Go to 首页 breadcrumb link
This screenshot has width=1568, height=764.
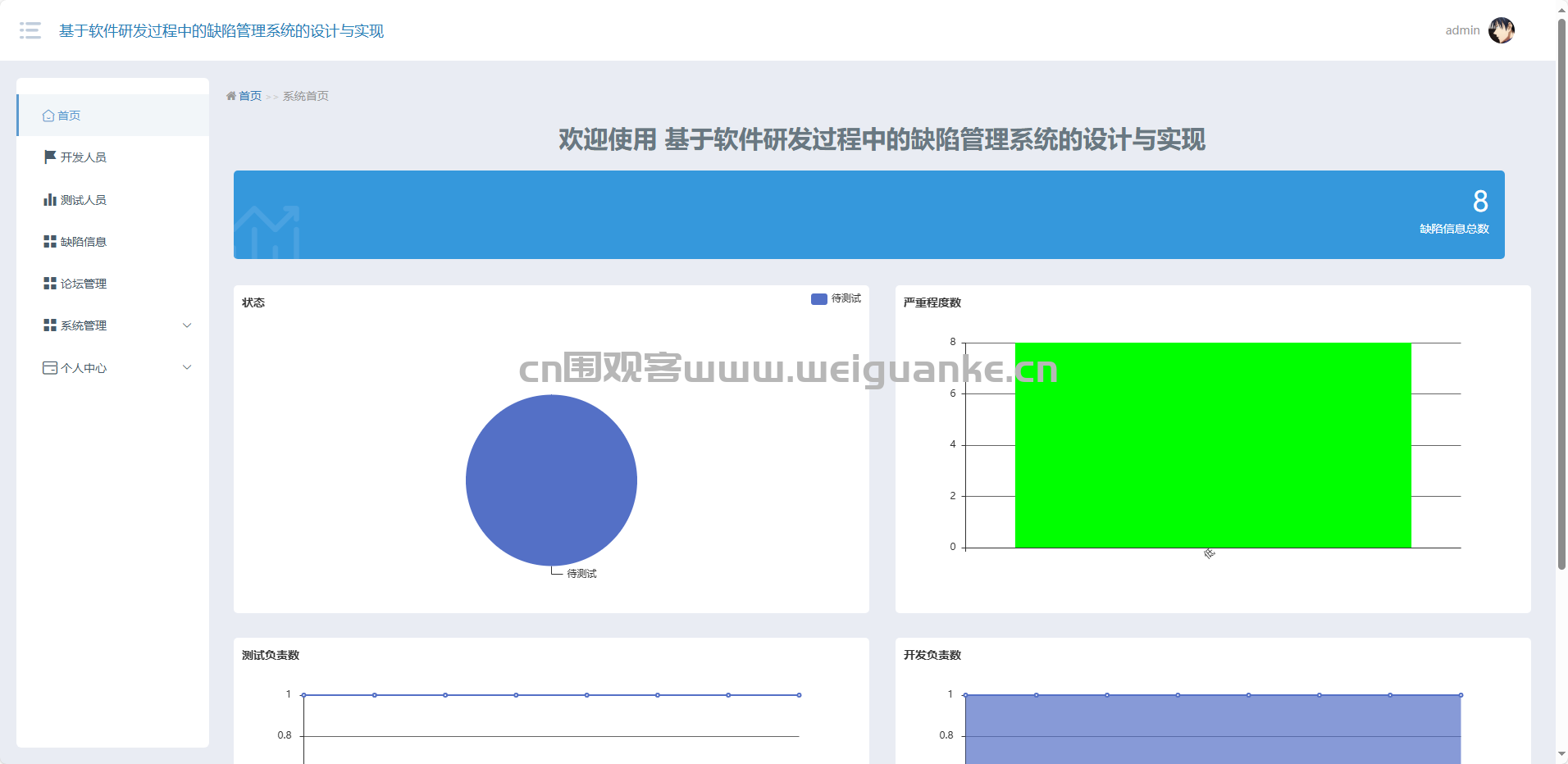[x=250, y=96]
